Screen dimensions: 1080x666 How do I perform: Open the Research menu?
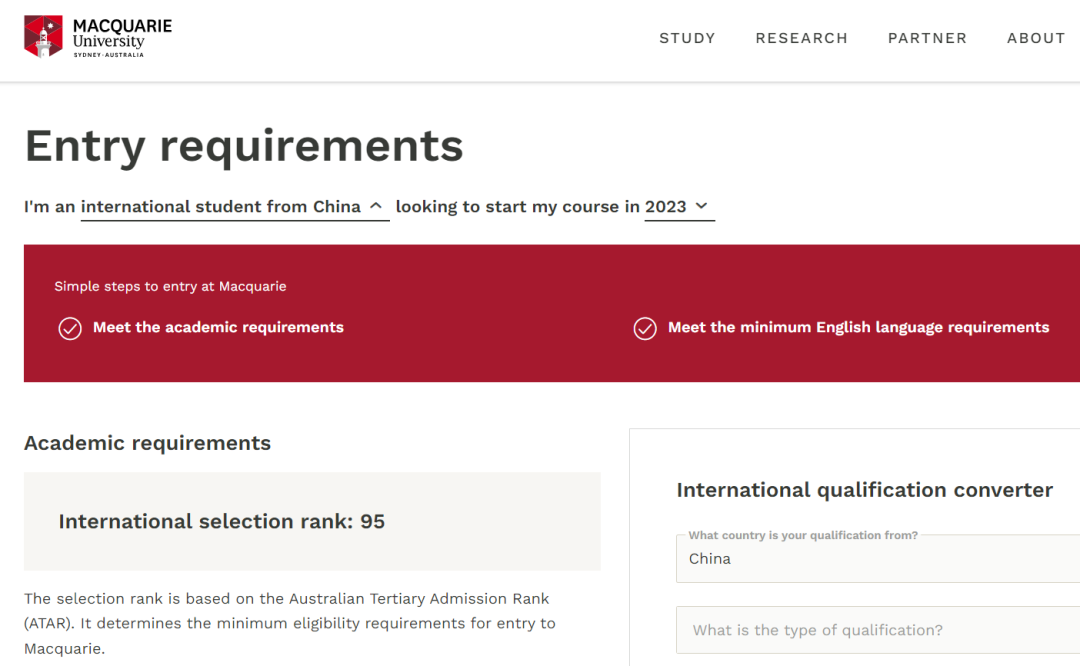802,39
